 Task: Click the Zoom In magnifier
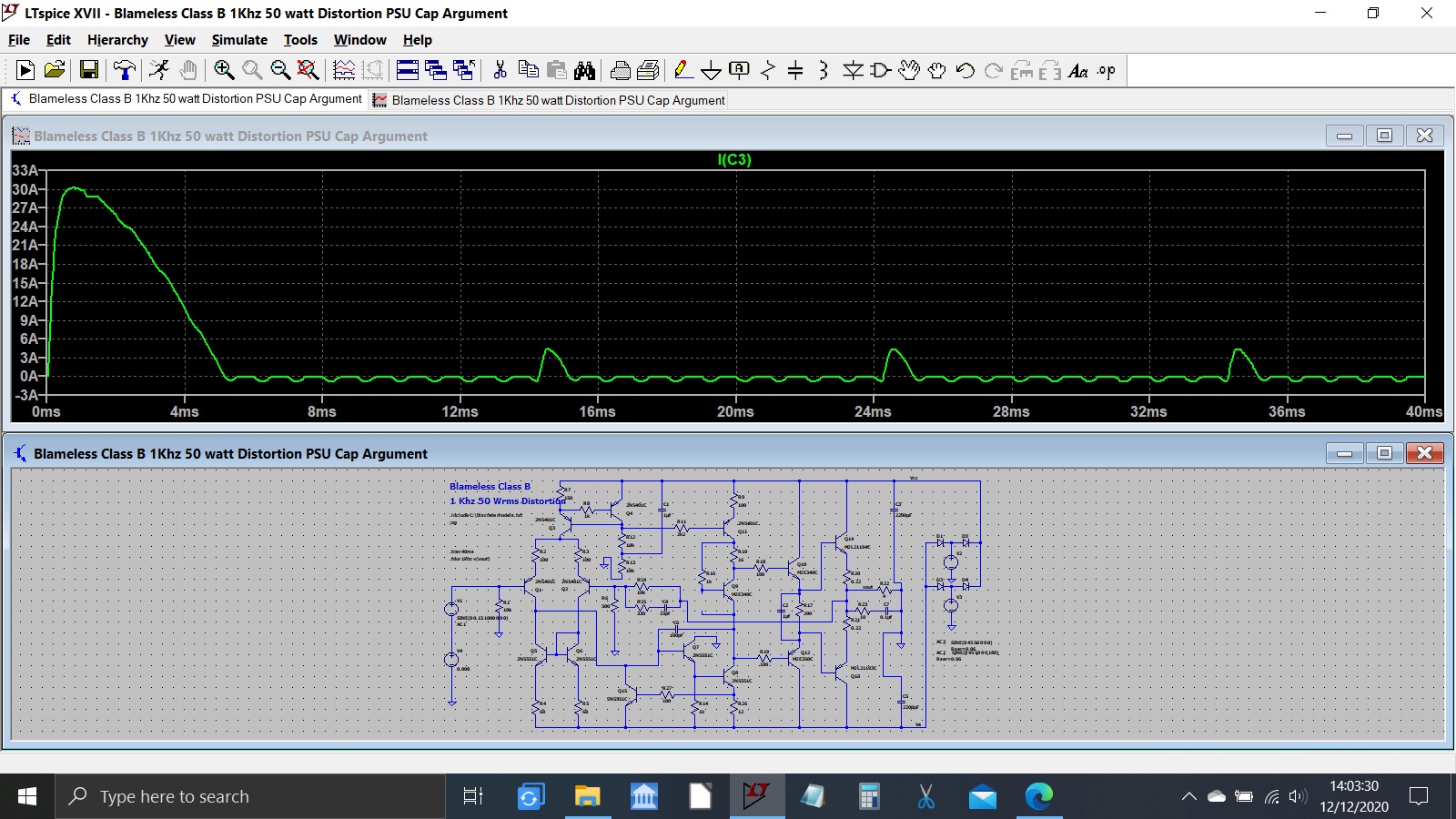(x=224, y=70)
